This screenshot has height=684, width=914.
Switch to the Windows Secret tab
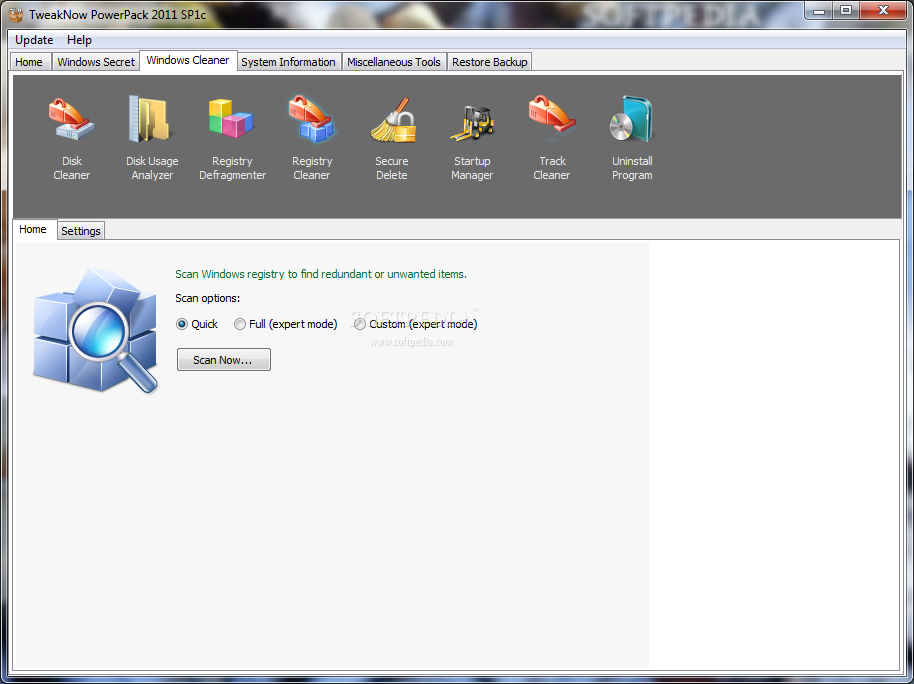point(96,62)
